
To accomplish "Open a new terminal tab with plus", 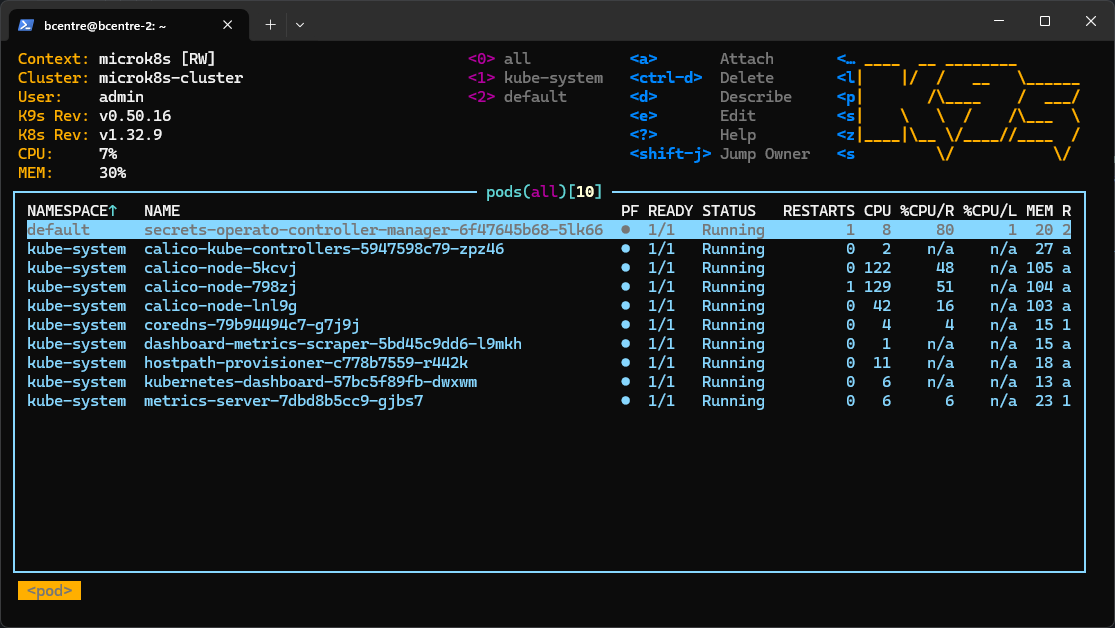I will tap(270, 24).
